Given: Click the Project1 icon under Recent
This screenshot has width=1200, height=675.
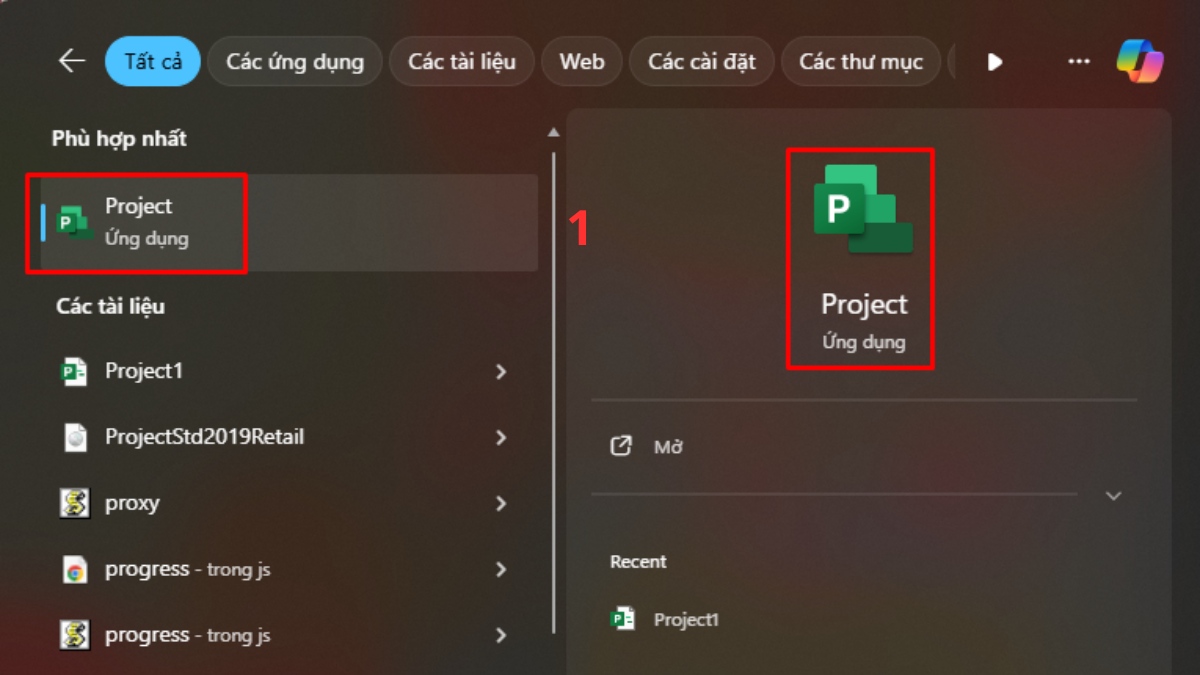Looking at the screenshot, I should (x=623, y=619).
